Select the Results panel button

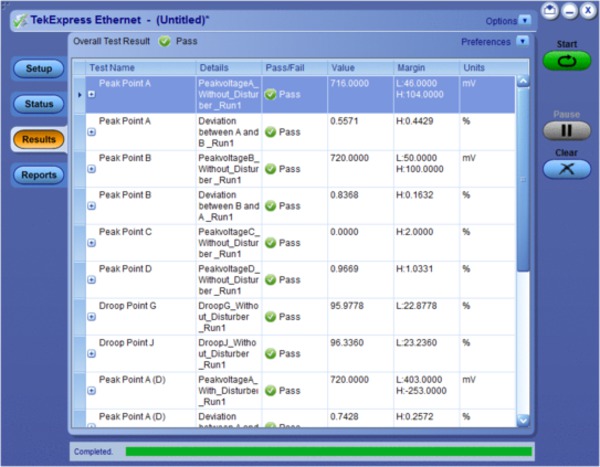(38, 140)
